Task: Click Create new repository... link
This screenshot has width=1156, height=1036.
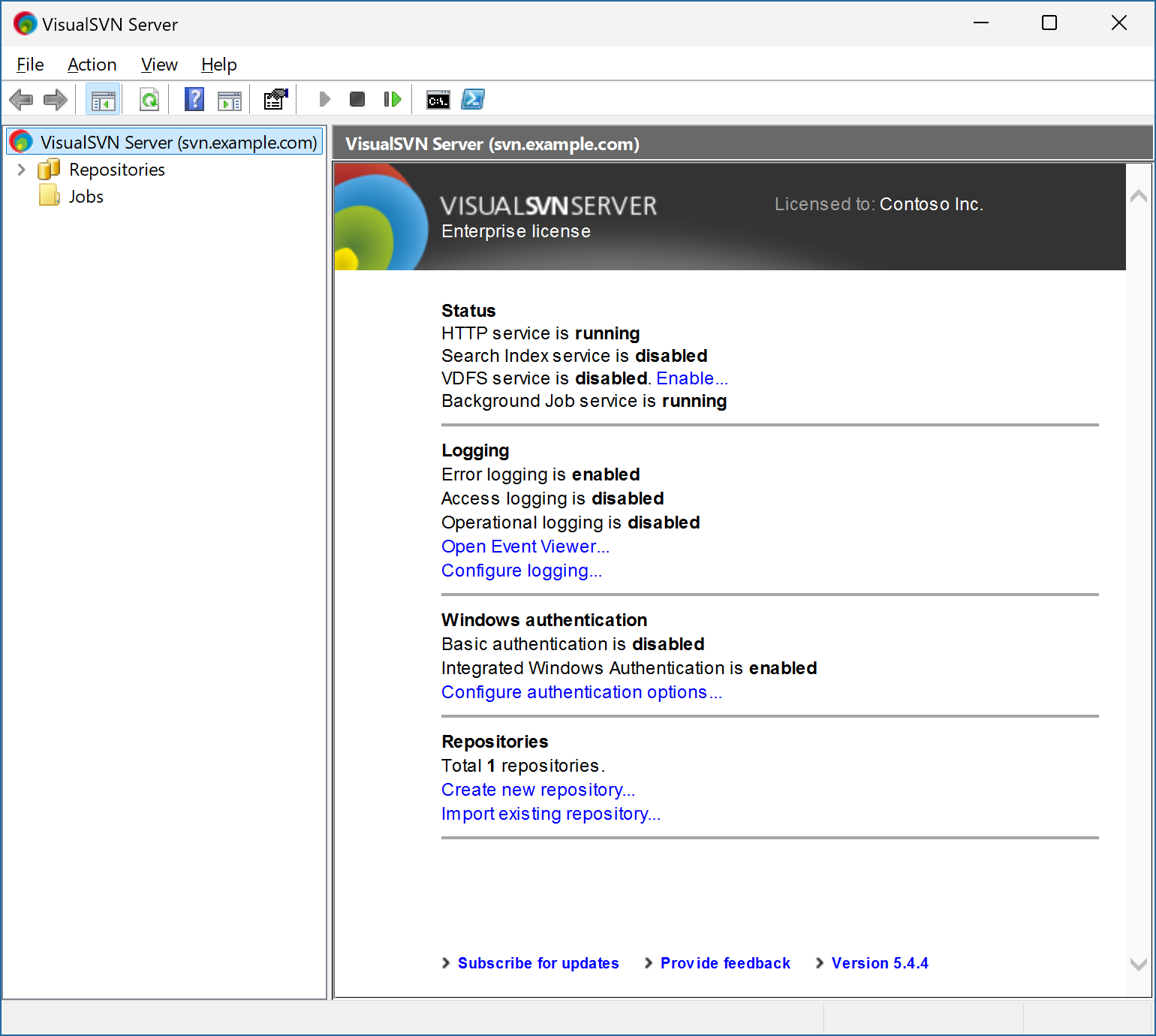Action: coord(538,790)
